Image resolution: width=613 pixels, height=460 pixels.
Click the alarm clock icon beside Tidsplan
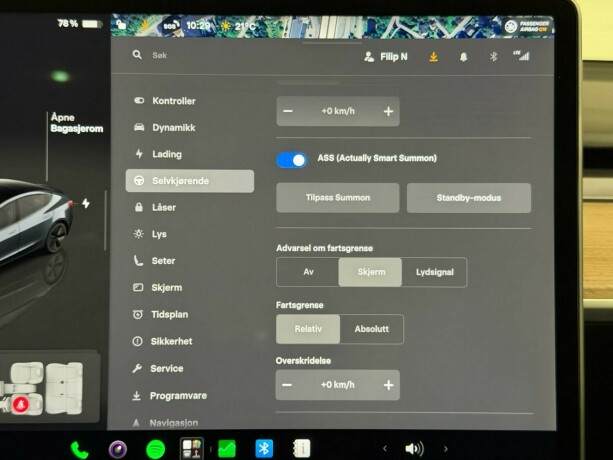138,314
